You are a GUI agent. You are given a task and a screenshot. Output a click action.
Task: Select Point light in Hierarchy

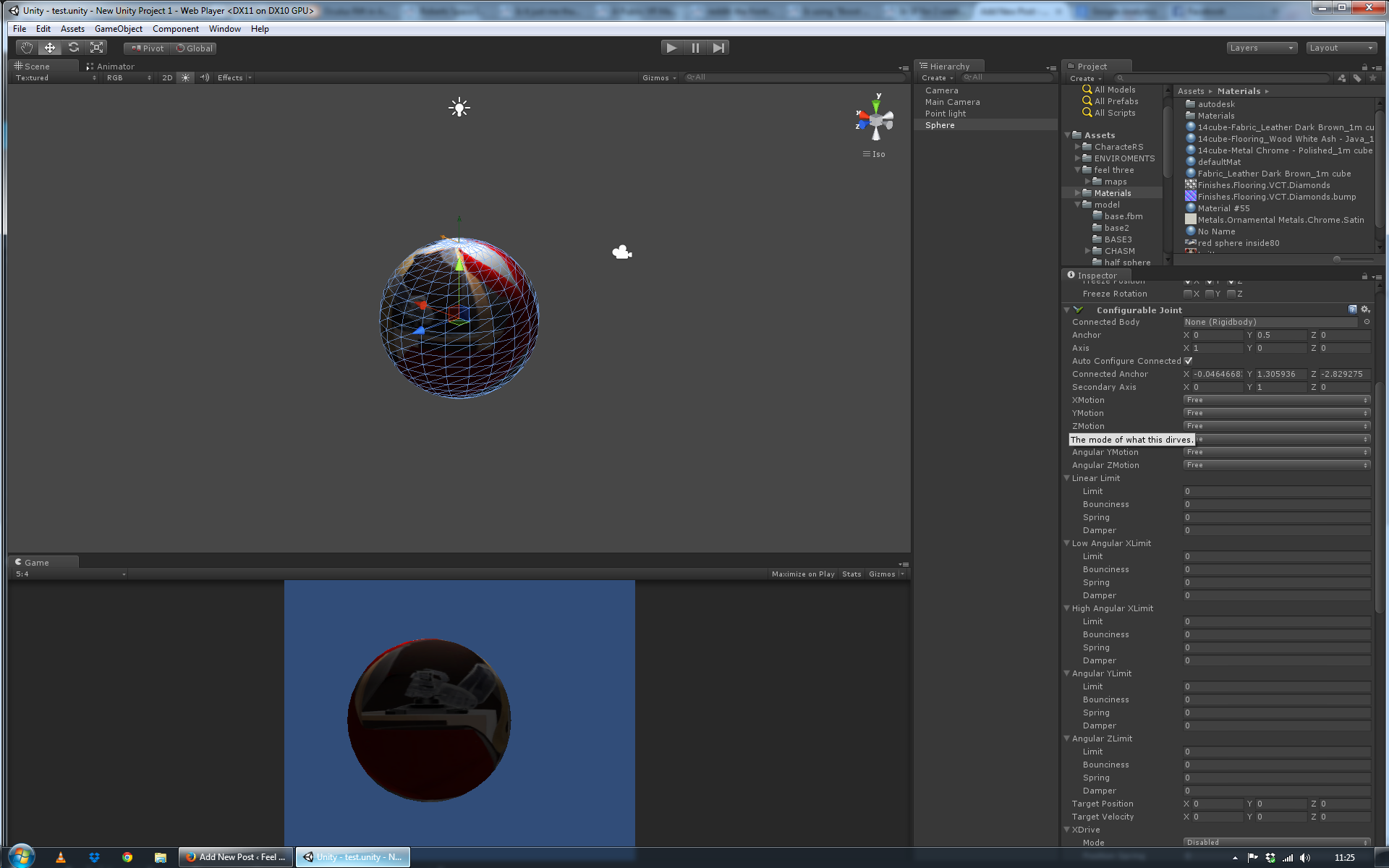pos(945,114)
